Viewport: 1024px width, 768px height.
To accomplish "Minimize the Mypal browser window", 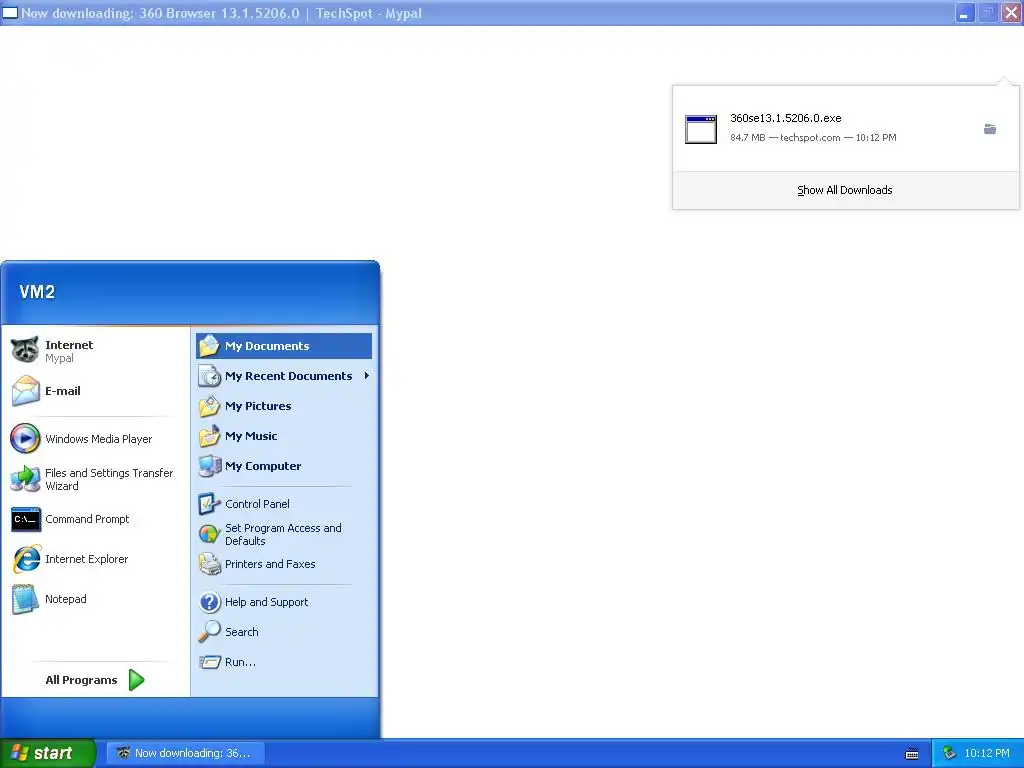I will [965, 13].
